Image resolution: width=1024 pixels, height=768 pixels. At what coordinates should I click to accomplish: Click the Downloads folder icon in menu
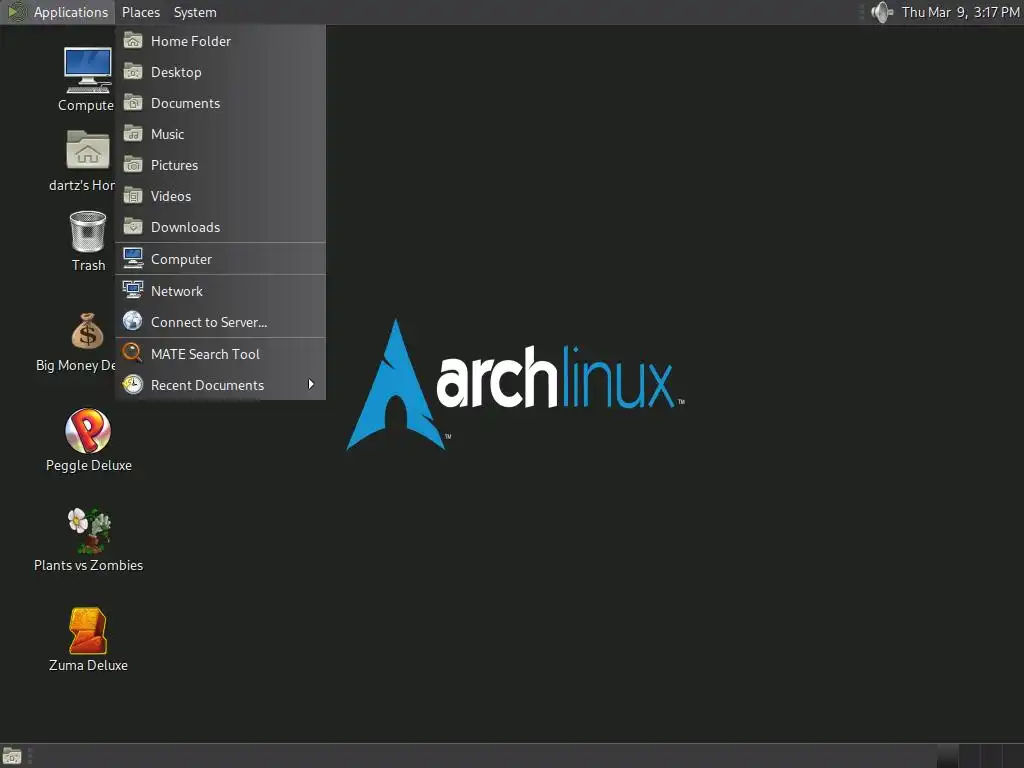[x=133, y=227]
